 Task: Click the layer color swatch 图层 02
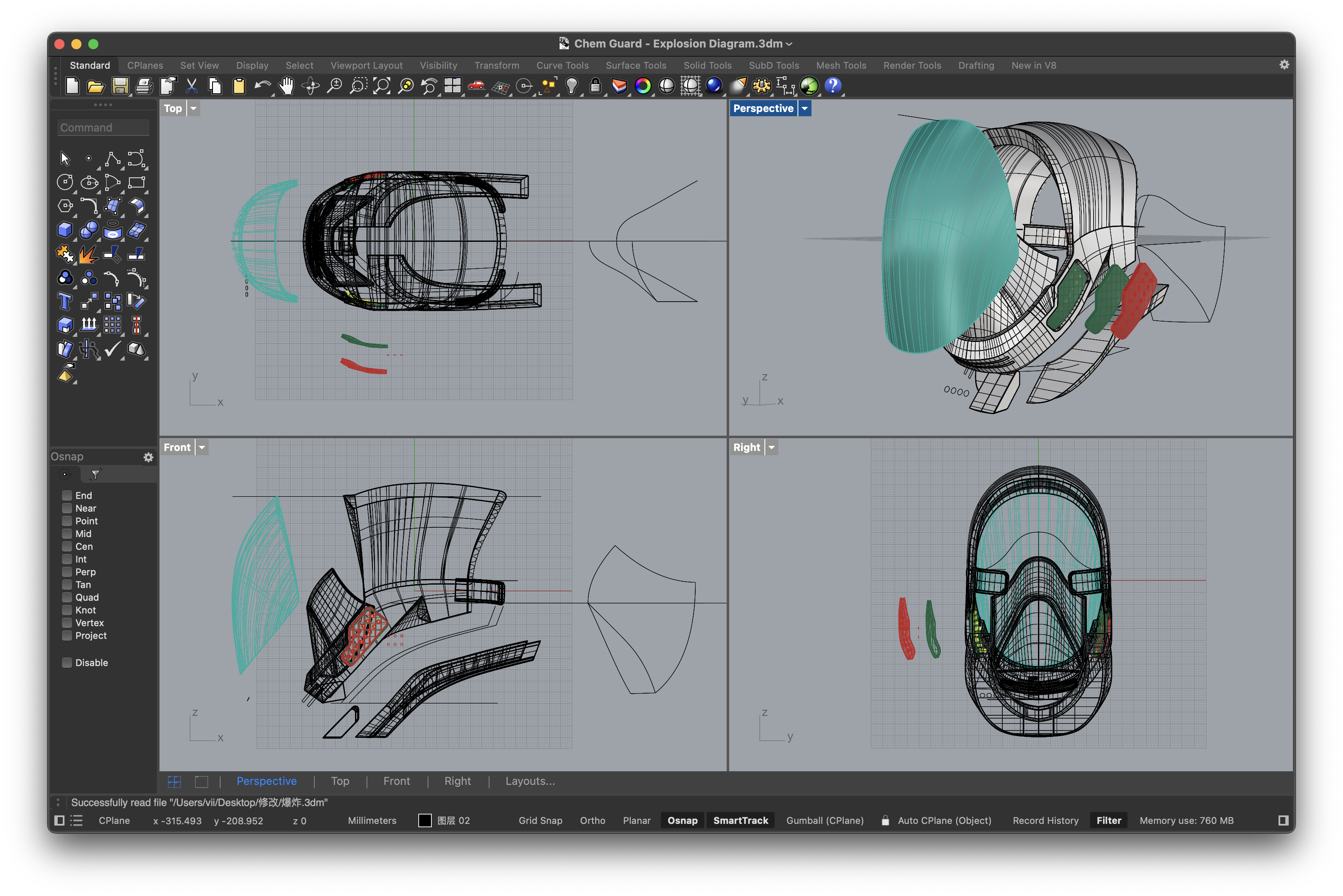tap(425, 820)
